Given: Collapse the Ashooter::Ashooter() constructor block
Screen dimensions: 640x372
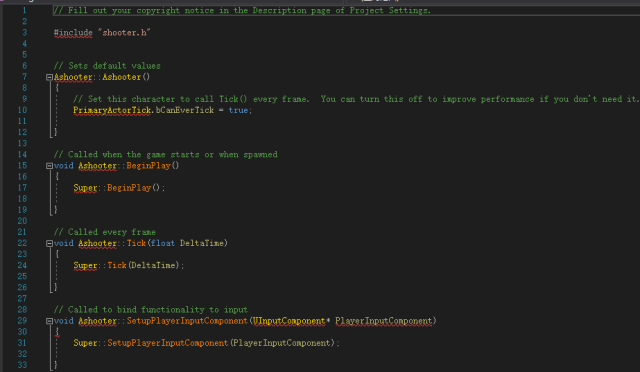Looking at the screenshot, I should [49, 77].
